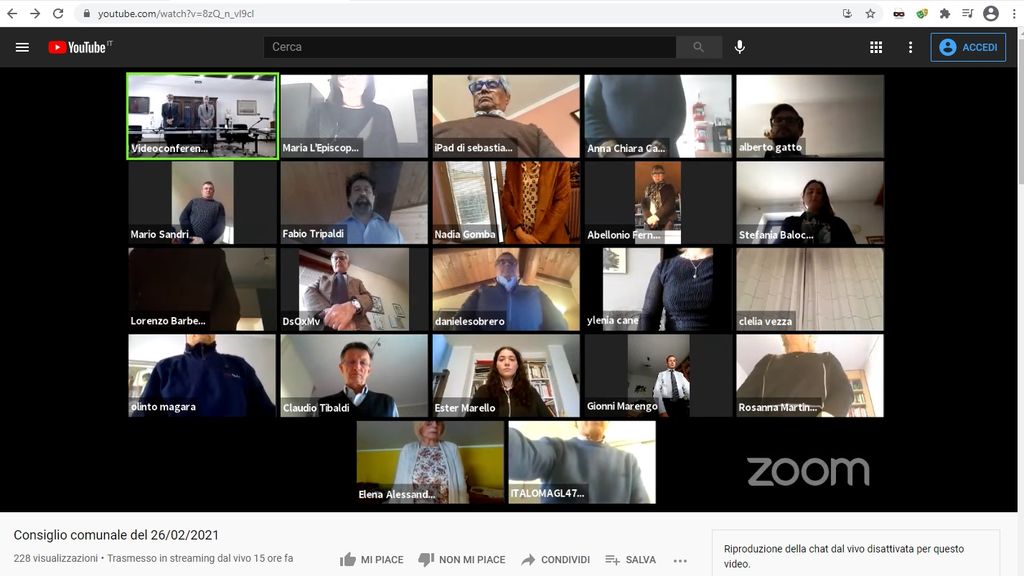
Task: Dislike the video with NON MI PIACE
Action: tap(461, 560)
